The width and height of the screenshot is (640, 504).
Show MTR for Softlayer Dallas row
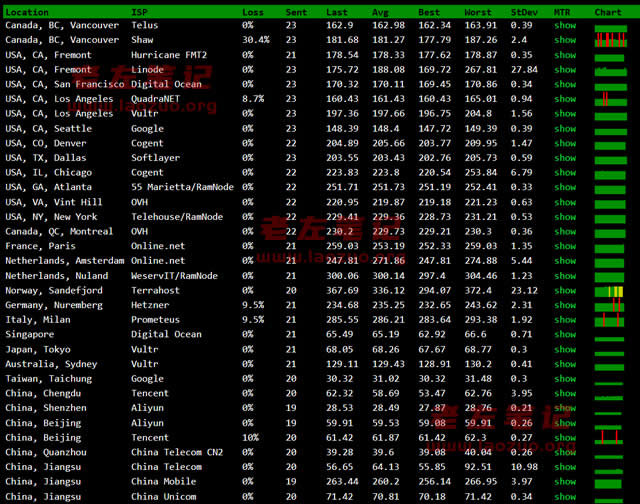565,158
